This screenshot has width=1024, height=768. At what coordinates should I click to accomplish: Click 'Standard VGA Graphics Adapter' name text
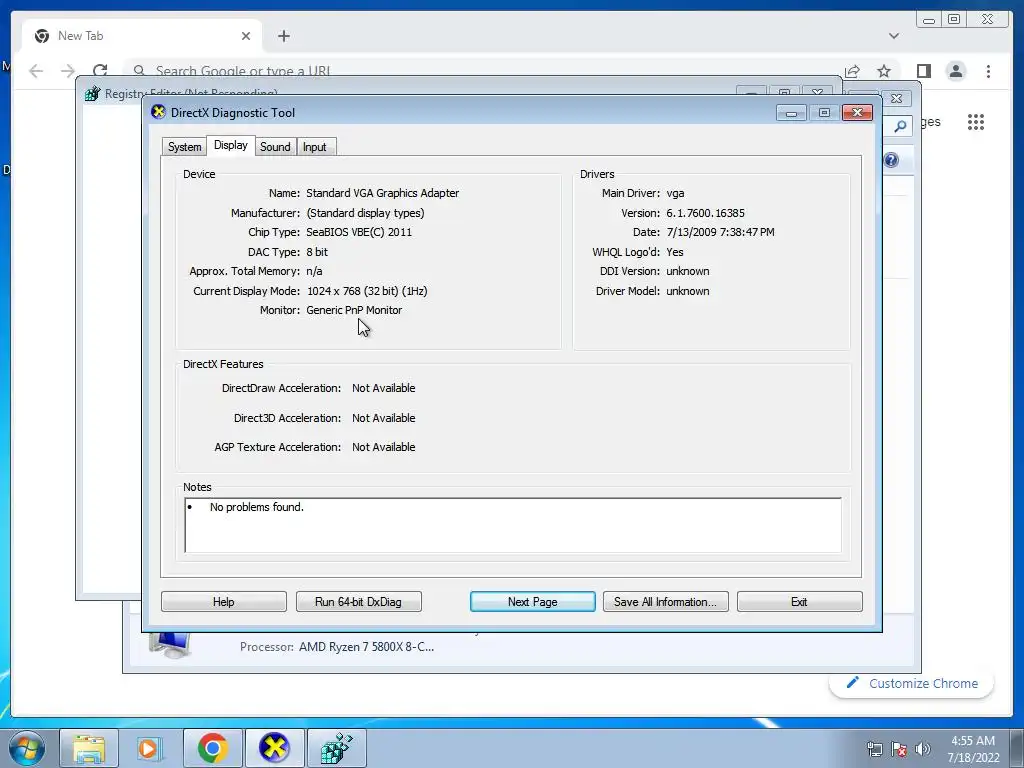[383, 193]
